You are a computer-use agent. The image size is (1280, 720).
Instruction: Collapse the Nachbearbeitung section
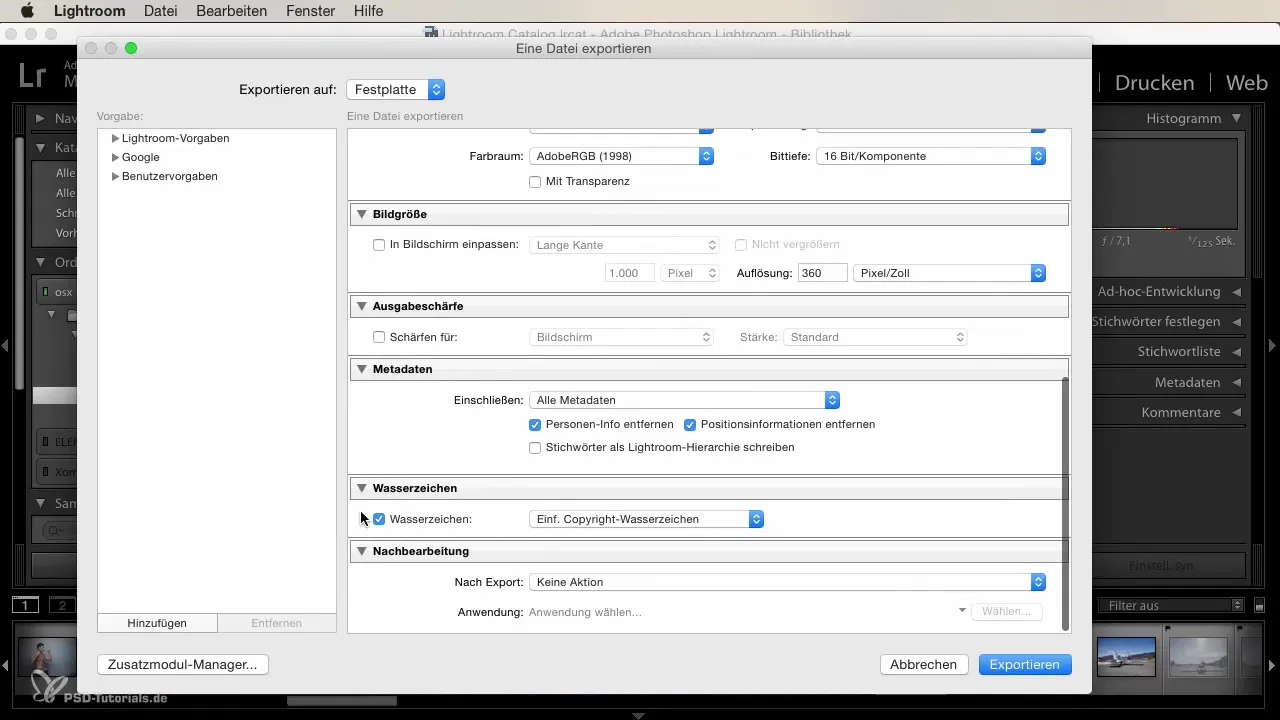tap(361, 551)
